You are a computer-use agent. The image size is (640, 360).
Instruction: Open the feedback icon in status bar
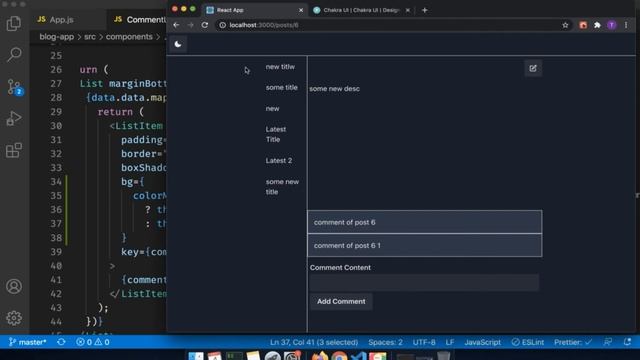point(608,342)
